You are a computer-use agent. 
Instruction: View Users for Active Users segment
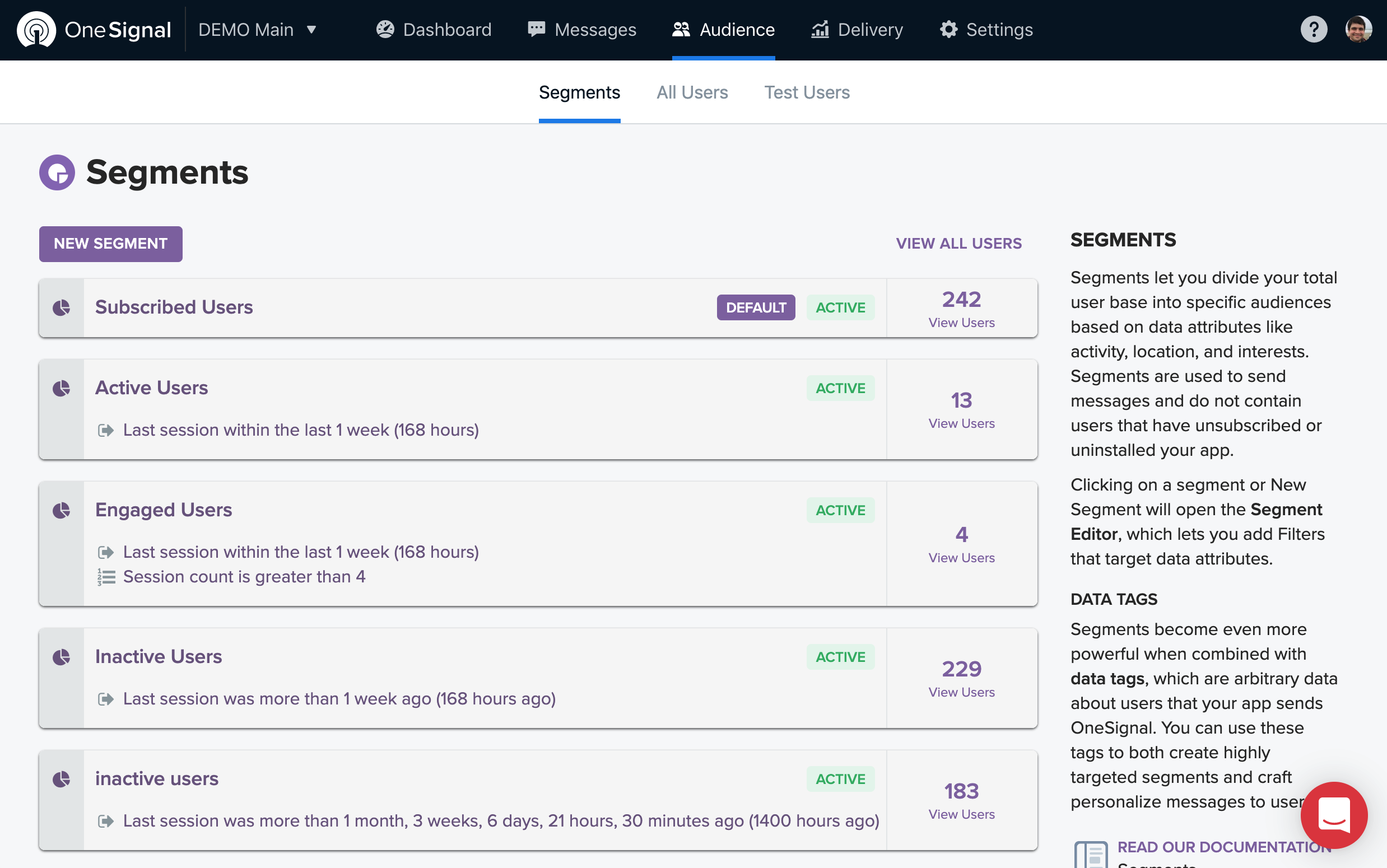click(961, 423)
